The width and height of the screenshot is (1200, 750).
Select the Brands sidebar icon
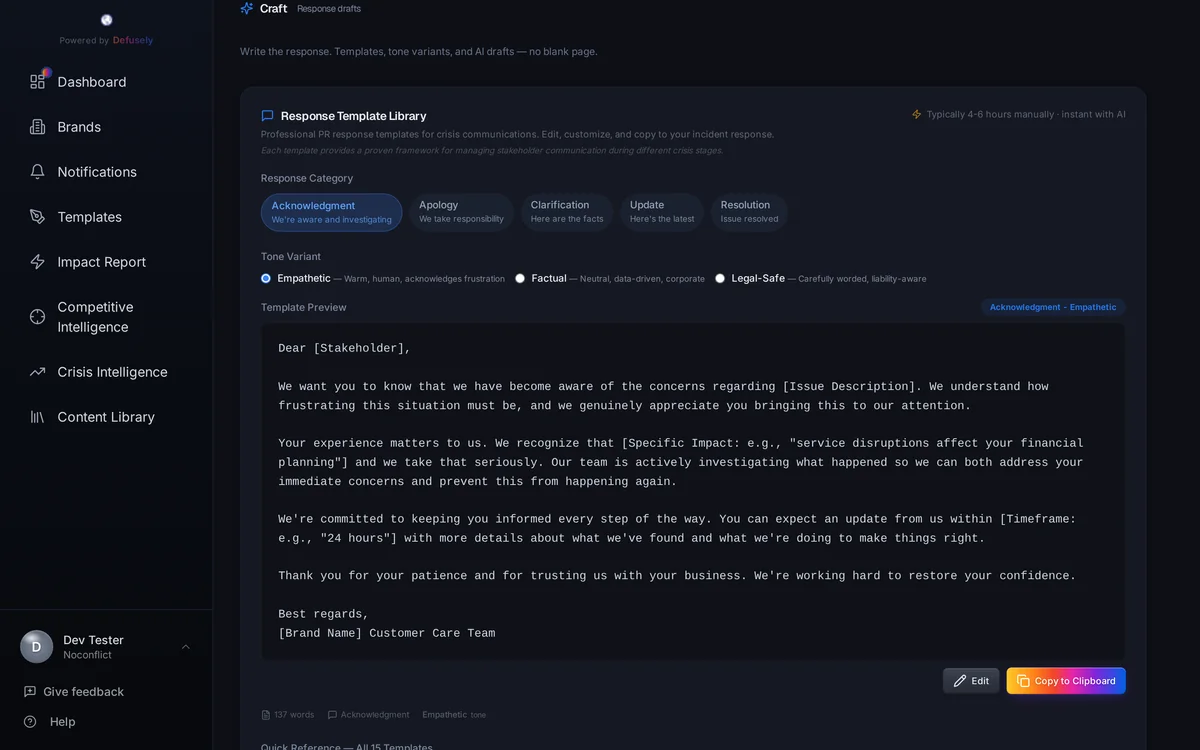(38, 126)
